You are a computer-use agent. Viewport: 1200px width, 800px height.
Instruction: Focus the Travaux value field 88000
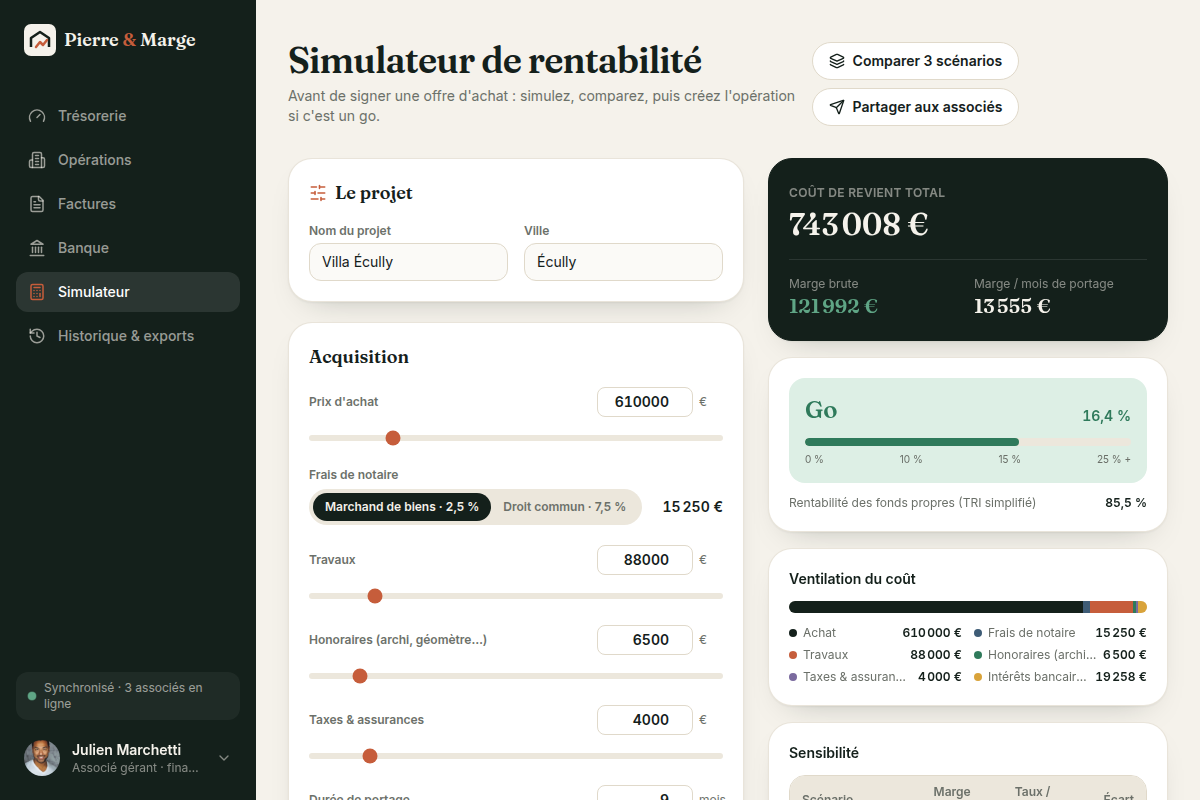click(x=645, y=560)
